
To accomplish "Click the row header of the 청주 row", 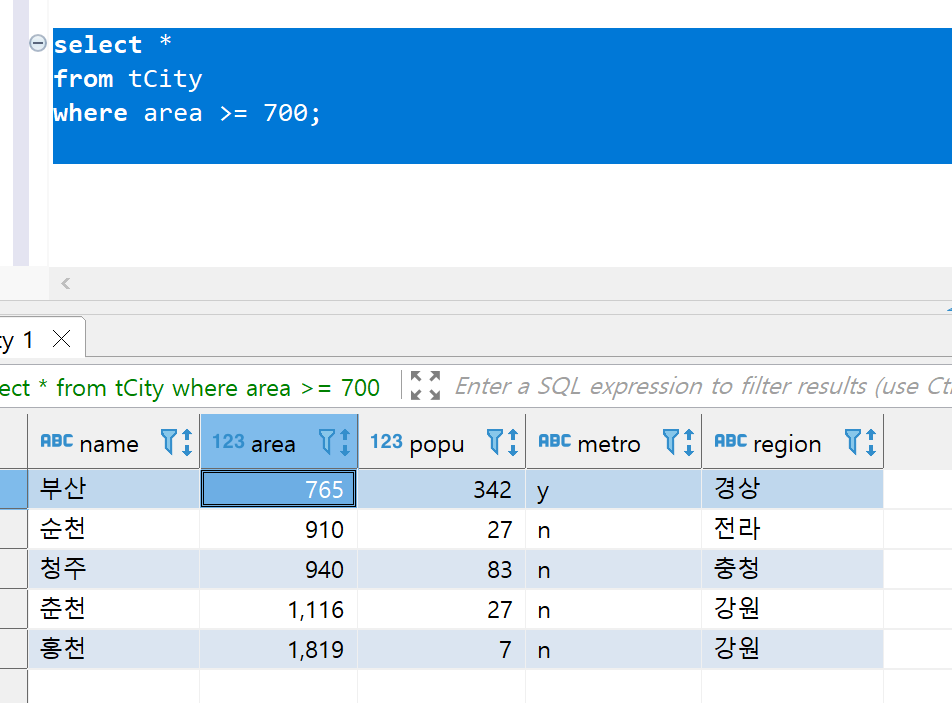I will pyautogui.click(x=13, y=569).
